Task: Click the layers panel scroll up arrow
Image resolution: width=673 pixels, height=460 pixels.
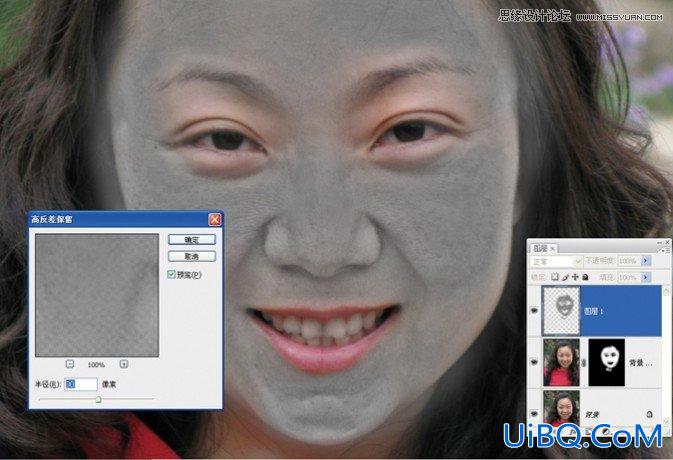Action: pos(666,291)
